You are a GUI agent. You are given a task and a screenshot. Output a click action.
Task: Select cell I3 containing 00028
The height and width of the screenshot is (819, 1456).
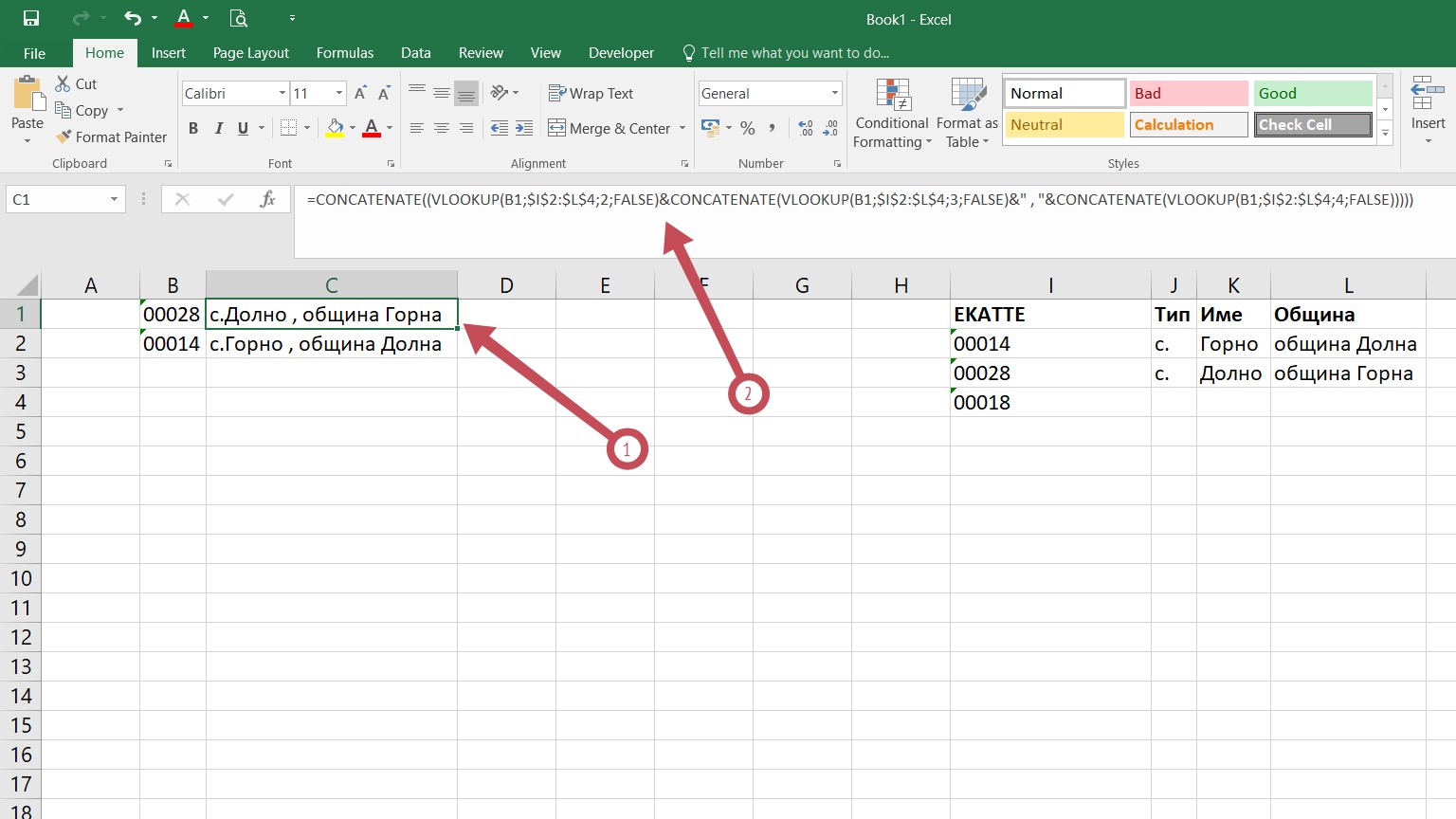1049,373
